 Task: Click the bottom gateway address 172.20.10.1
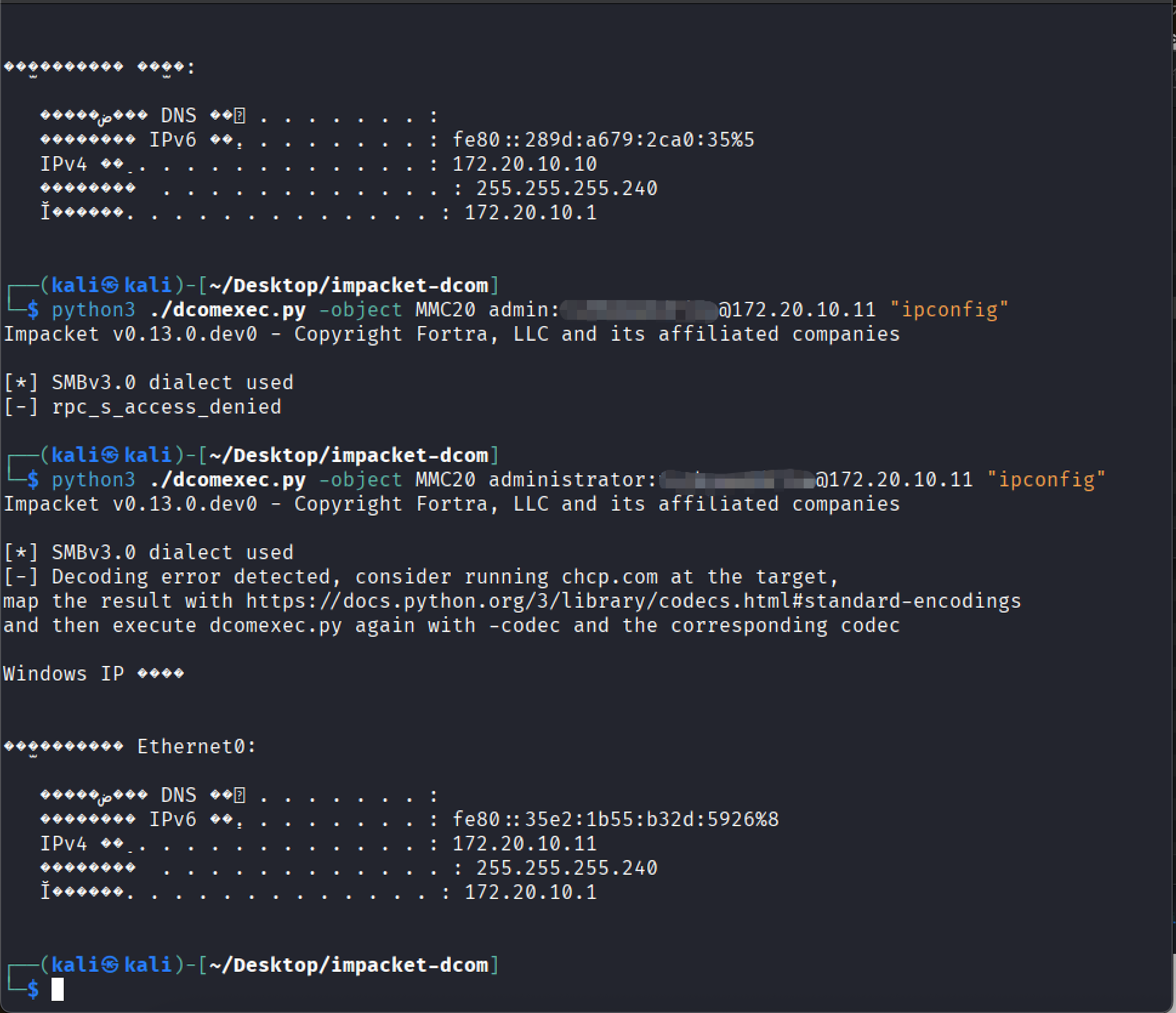pos(530,892)
